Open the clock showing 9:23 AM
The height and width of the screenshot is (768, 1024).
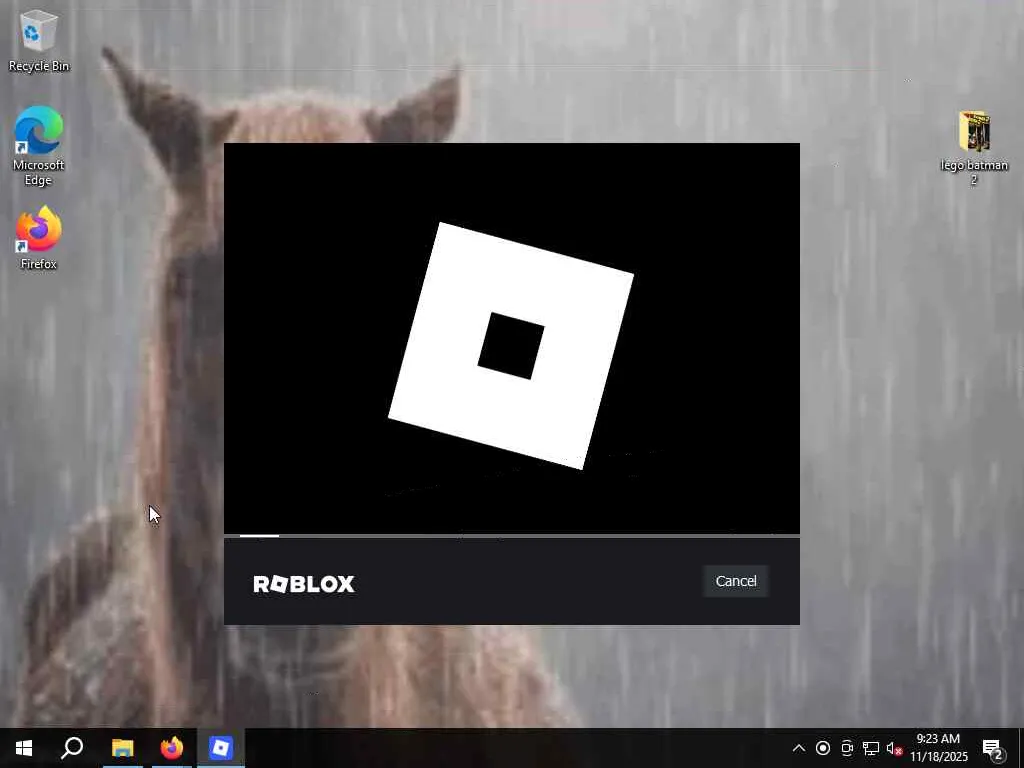939,748
